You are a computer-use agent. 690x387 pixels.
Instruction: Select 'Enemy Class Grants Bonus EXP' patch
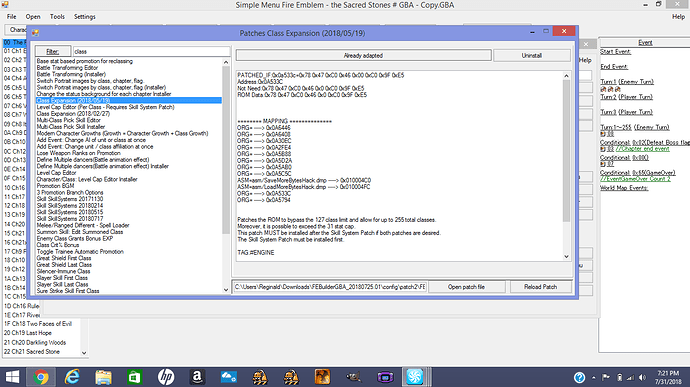pyautogui.click(x=75, y=238)
